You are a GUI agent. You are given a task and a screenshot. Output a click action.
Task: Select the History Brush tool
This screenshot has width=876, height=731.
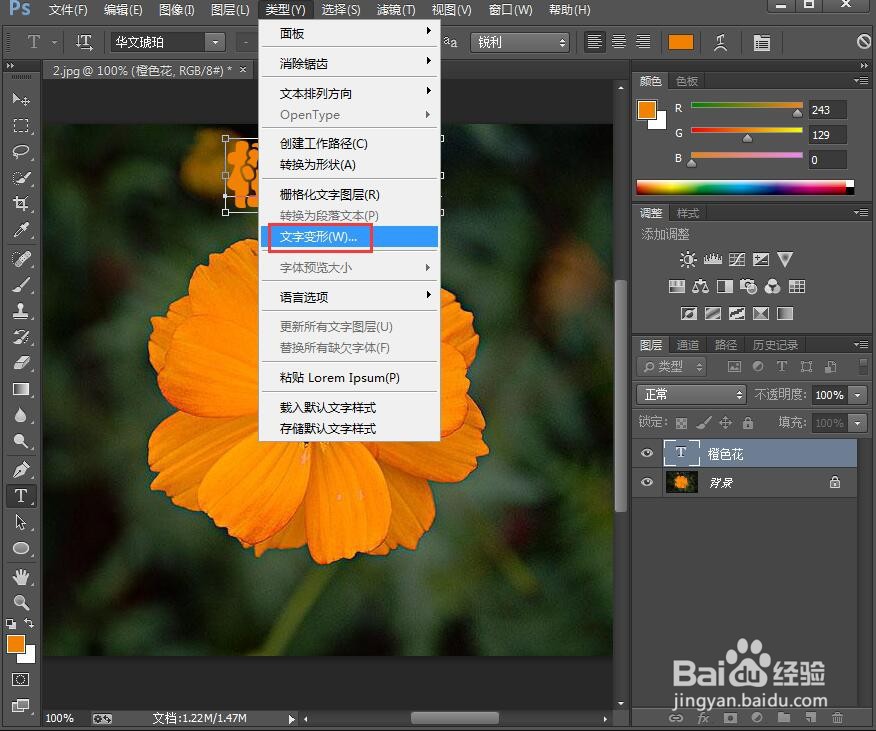coord(21,337)
